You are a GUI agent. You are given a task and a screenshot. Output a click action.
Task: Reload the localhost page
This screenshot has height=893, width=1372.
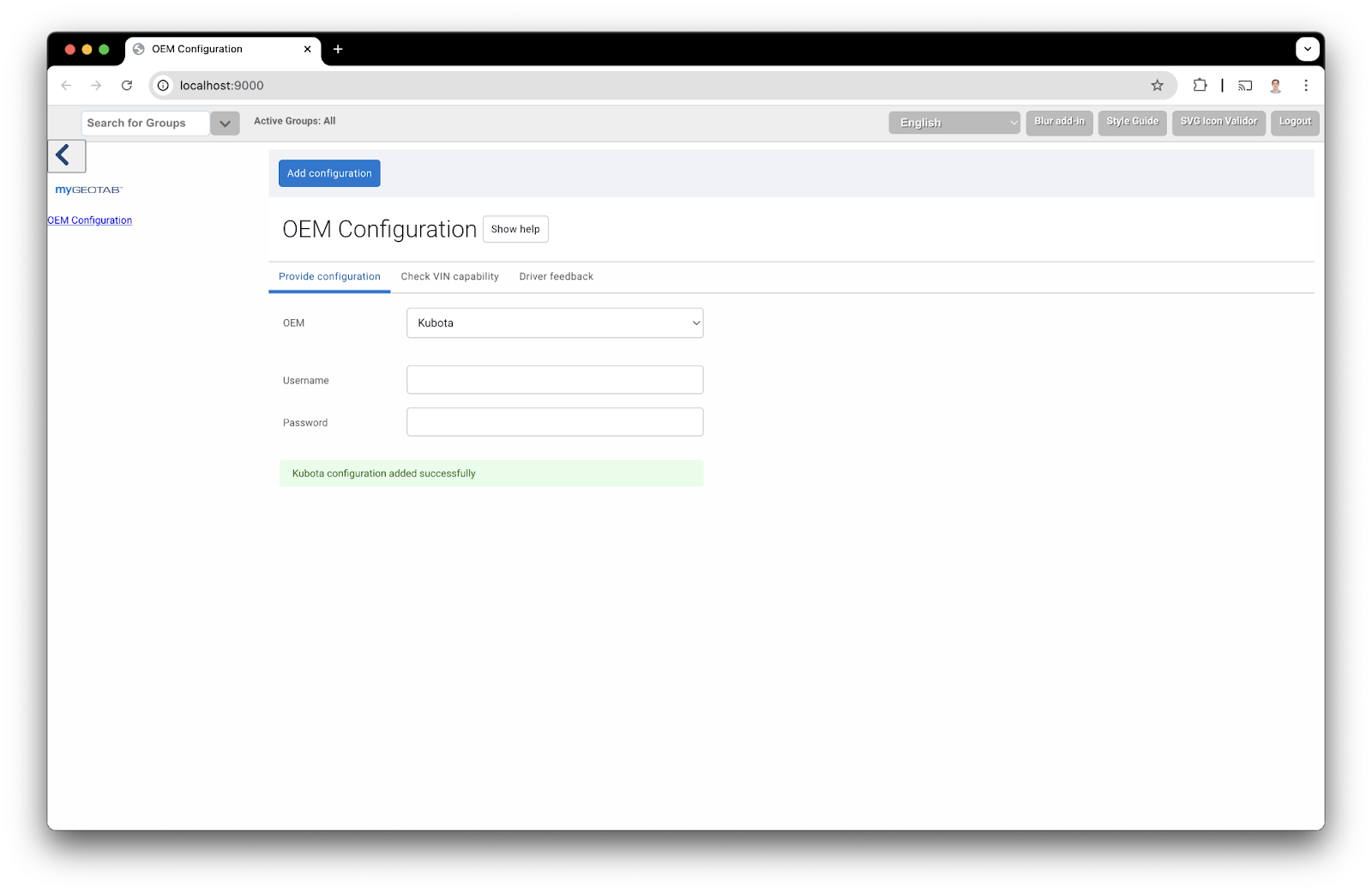127,86
